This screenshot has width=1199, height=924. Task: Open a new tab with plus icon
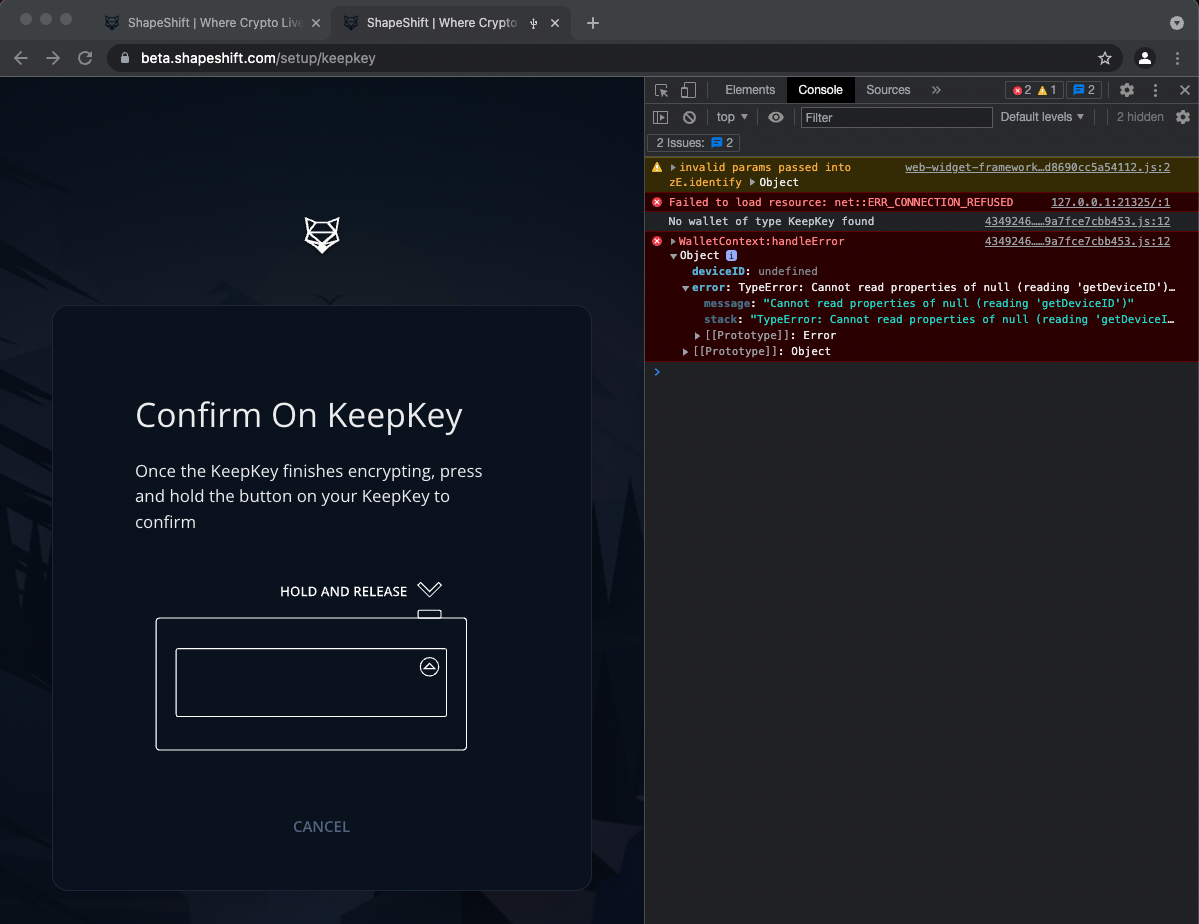593,23
